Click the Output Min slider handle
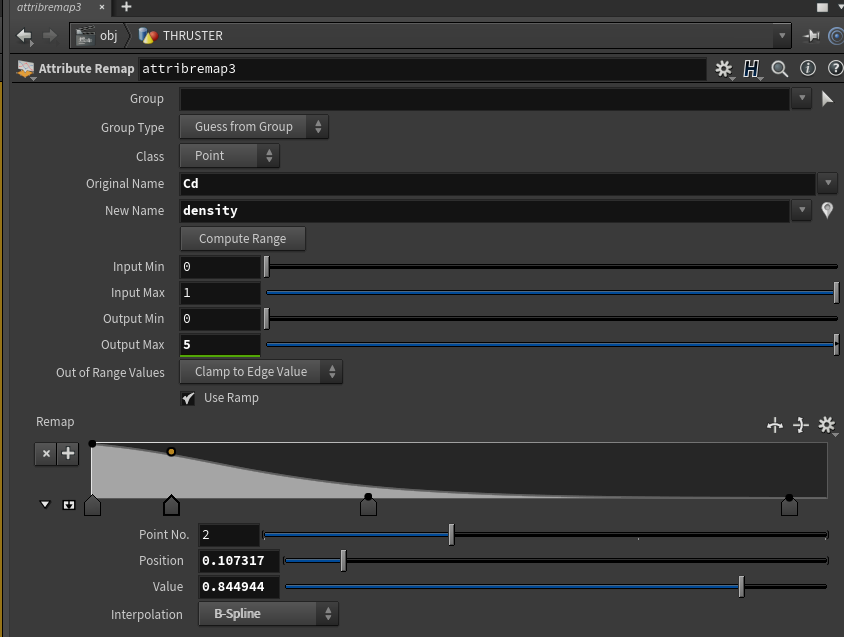Viewport: 844px width, 637px height. 266,319
